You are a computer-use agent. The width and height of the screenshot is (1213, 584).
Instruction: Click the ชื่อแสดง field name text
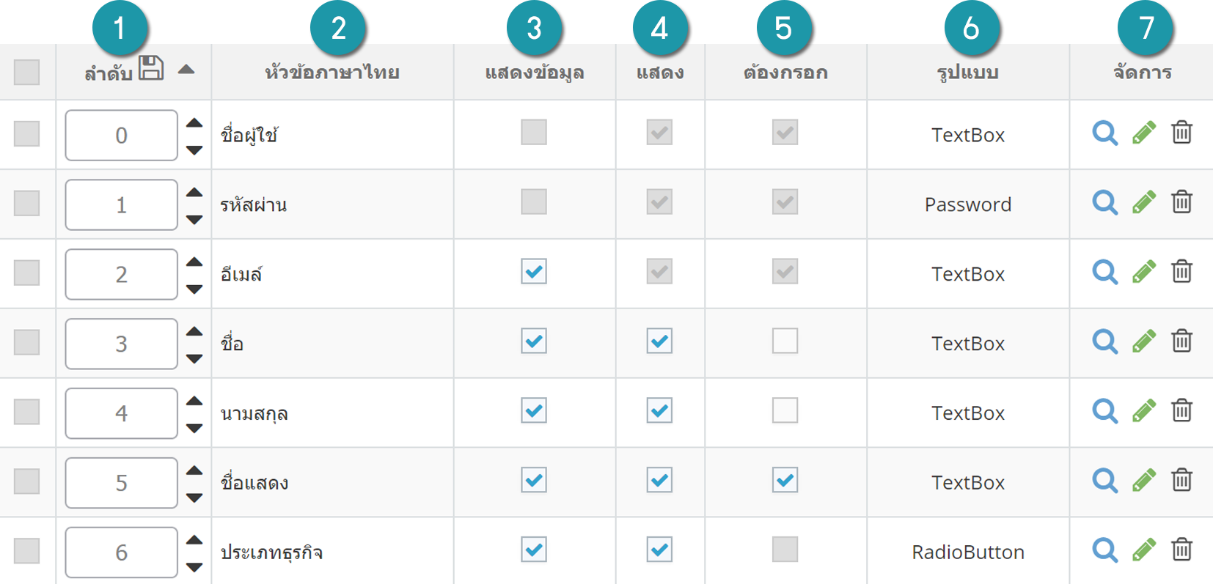click(x=255, y=483)
